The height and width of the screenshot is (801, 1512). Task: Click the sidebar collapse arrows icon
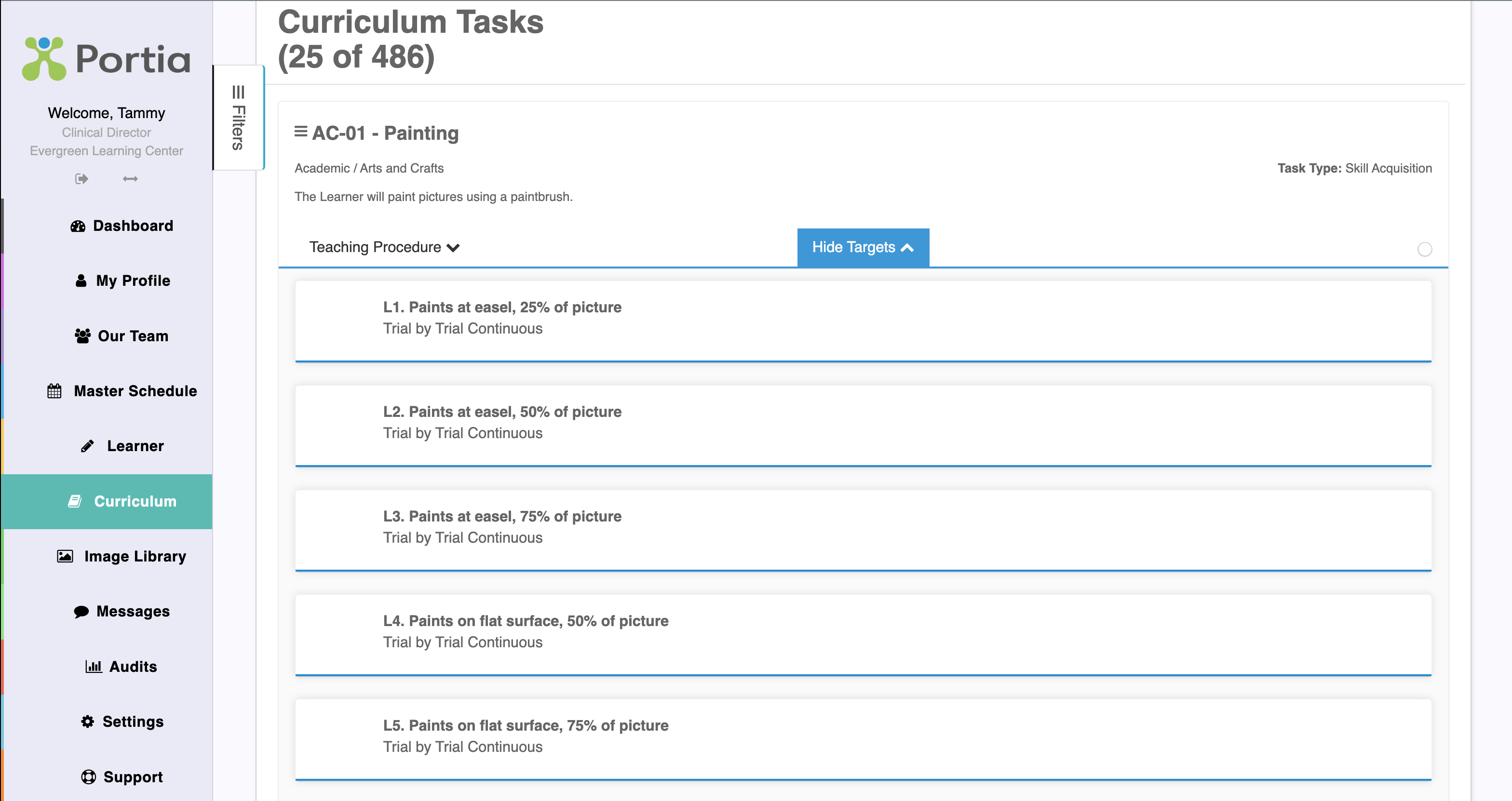click(x=130, y=178)
